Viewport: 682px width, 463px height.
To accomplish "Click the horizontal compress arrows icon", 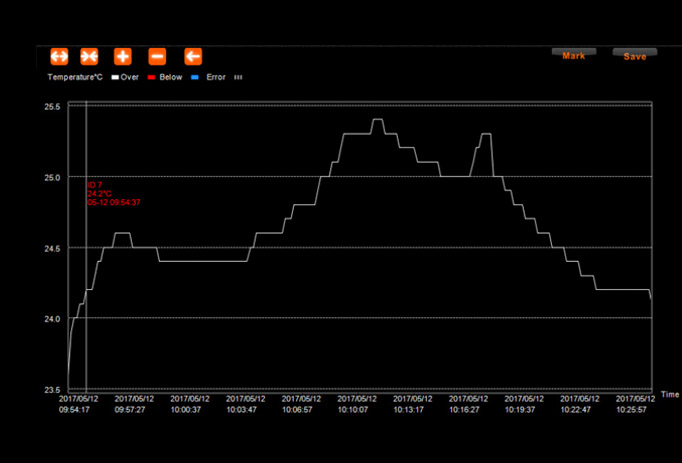I will coord(90,56).
